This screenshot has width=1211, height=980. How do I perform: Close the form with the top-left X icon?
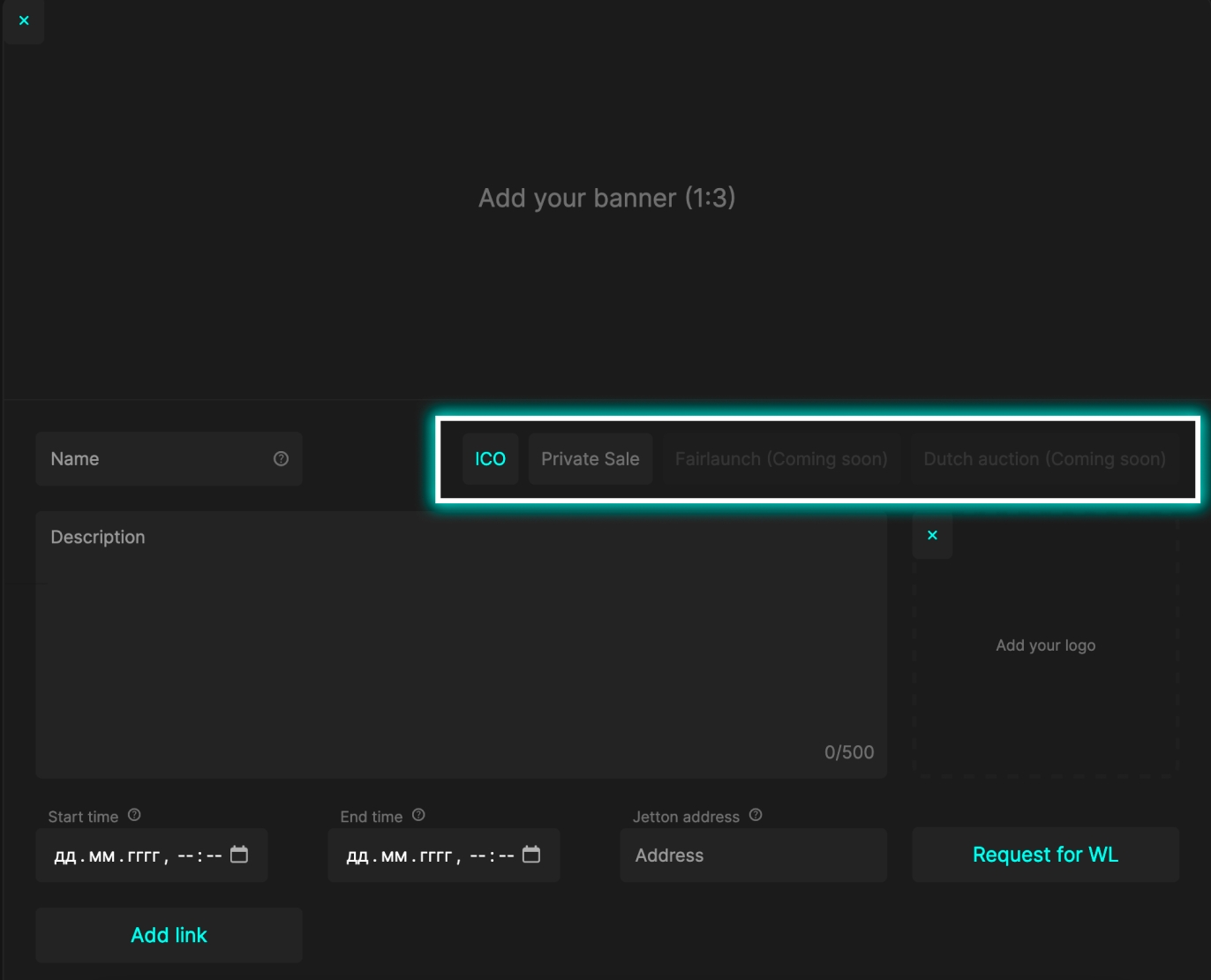click(x=24, y=20)
